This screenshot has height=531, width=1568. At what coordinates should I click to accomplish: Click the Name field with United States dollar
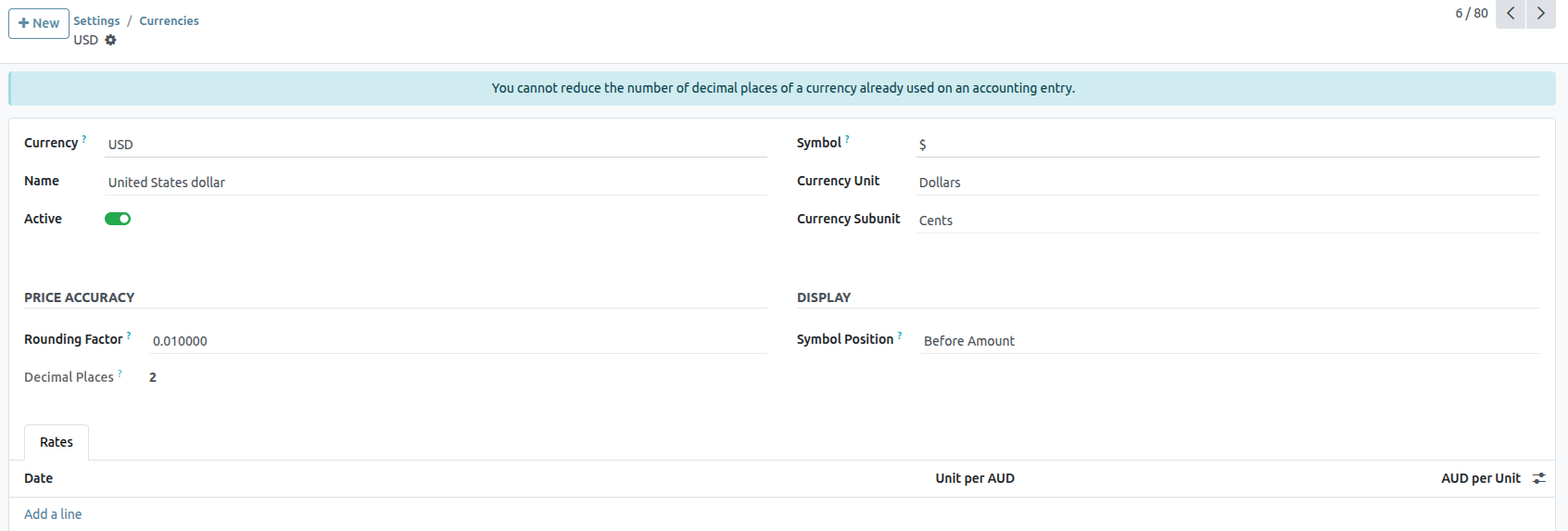click(436, 183)
